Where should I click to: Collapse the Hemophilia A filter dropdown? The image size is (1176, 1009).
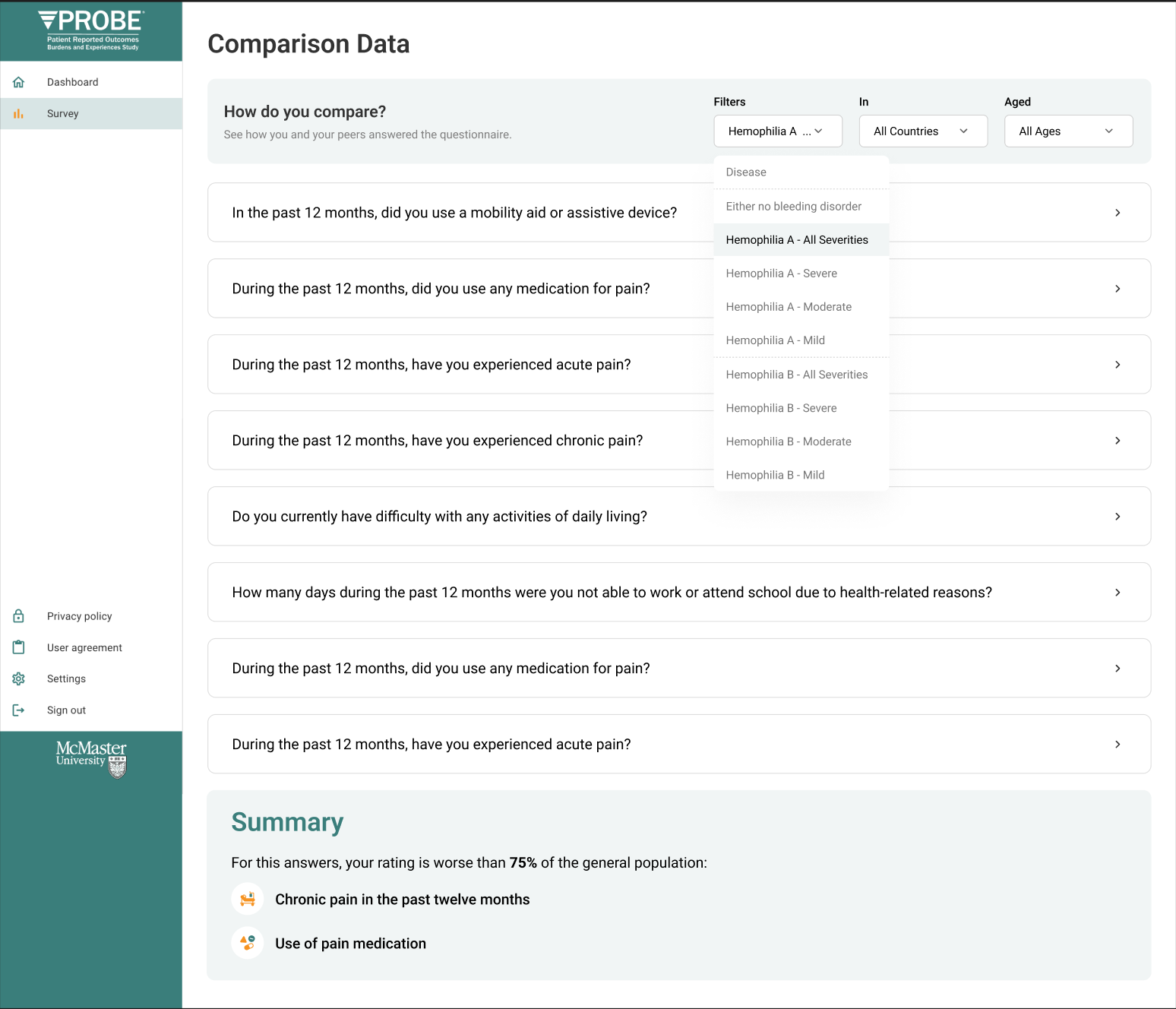(778, 131)
